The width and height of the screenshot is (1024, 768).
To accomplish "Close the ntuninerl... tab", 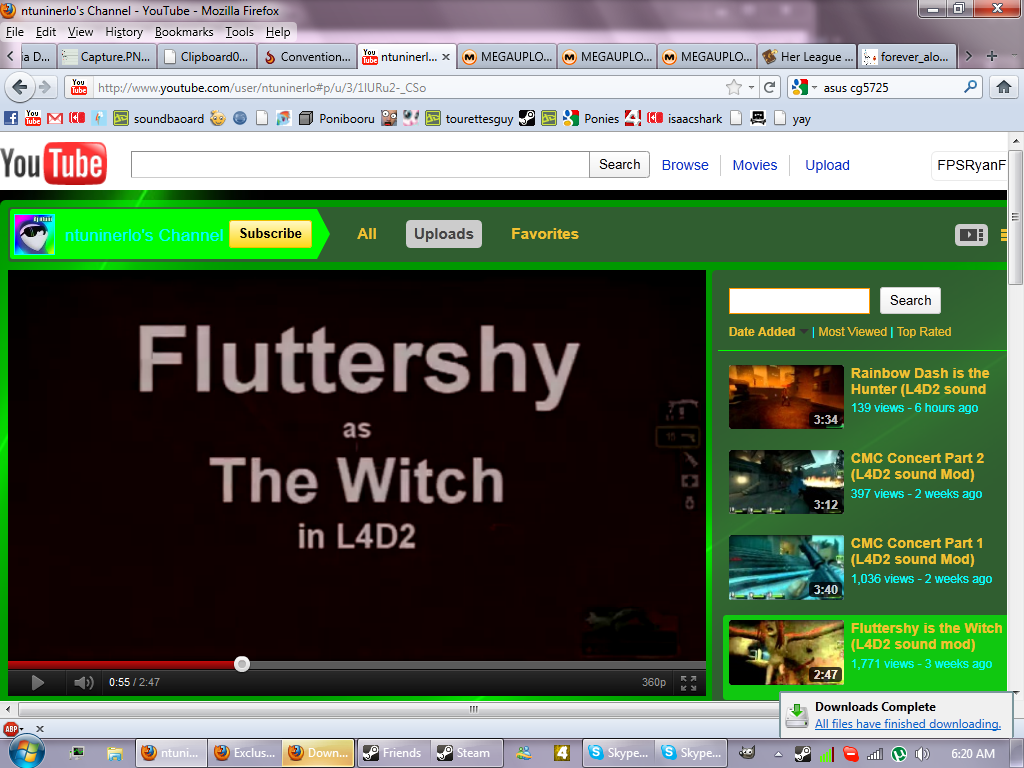I will point(445,57).
